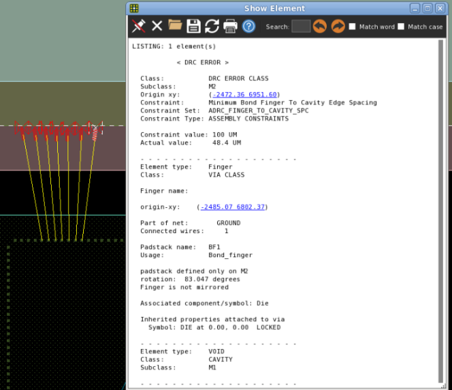Open the DRC origin xy coordinate link
This screenshot has width=452, height=390.
pos(244,95)
